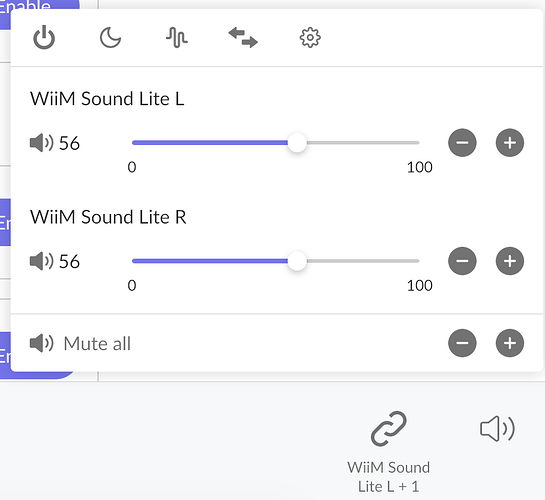Raise volume for all zones

(510, 343)
